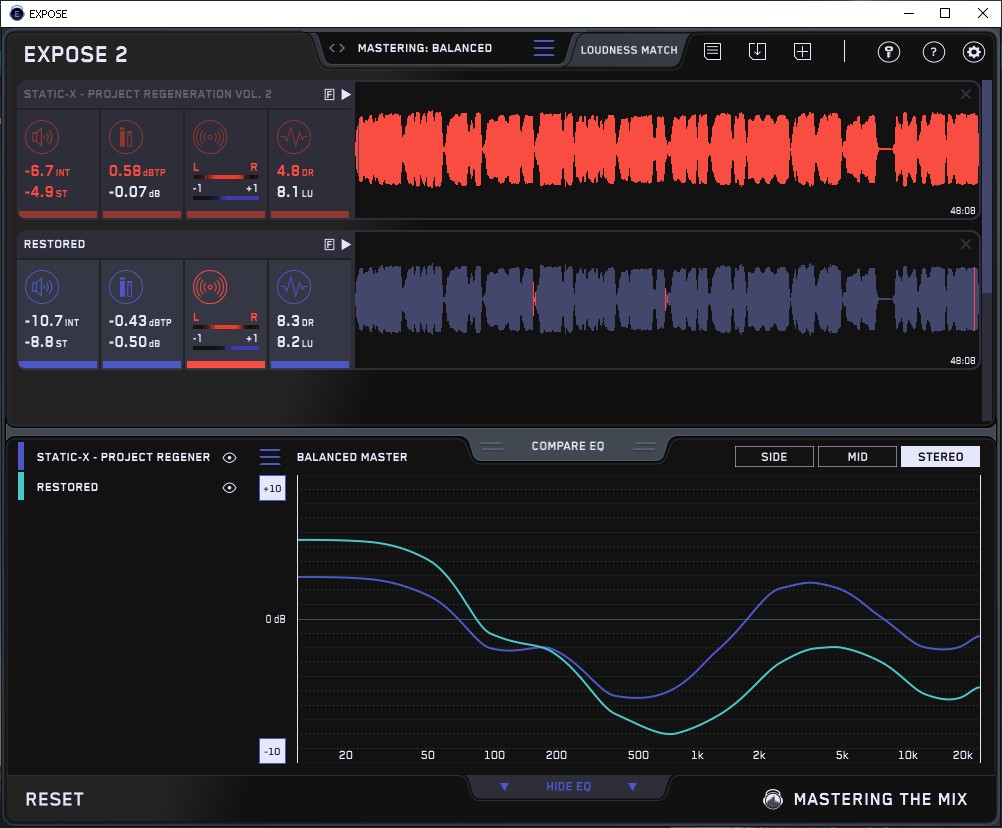Open the notes list icon in toolbar
Screen dimensions: 1002x828
point(713,51)
